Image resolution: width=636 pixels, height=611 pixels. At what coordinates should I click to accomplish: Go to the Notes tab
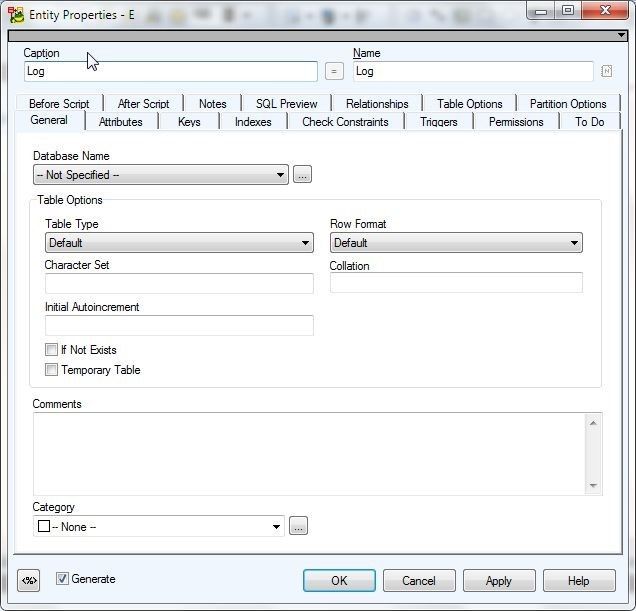point(213,103)
